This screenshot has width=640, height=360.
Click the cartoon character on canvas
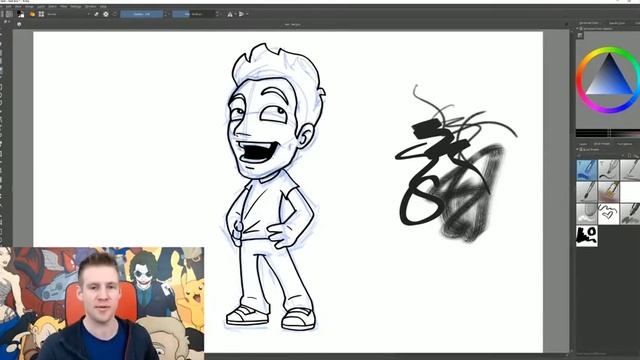pos(273,187)
